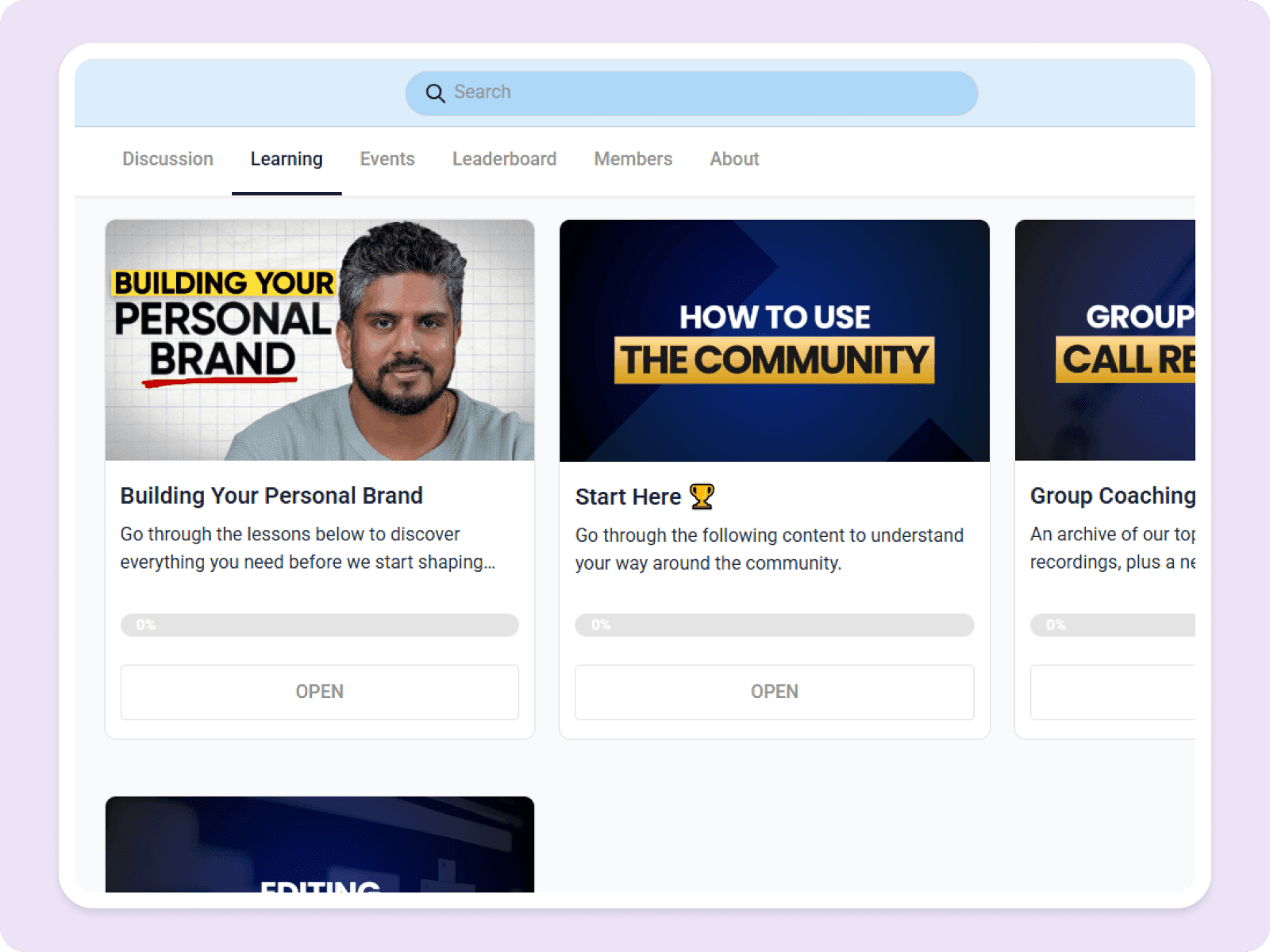
Task: Click 'Go through the following content to understand' text
Action: (x=769, y=535)
